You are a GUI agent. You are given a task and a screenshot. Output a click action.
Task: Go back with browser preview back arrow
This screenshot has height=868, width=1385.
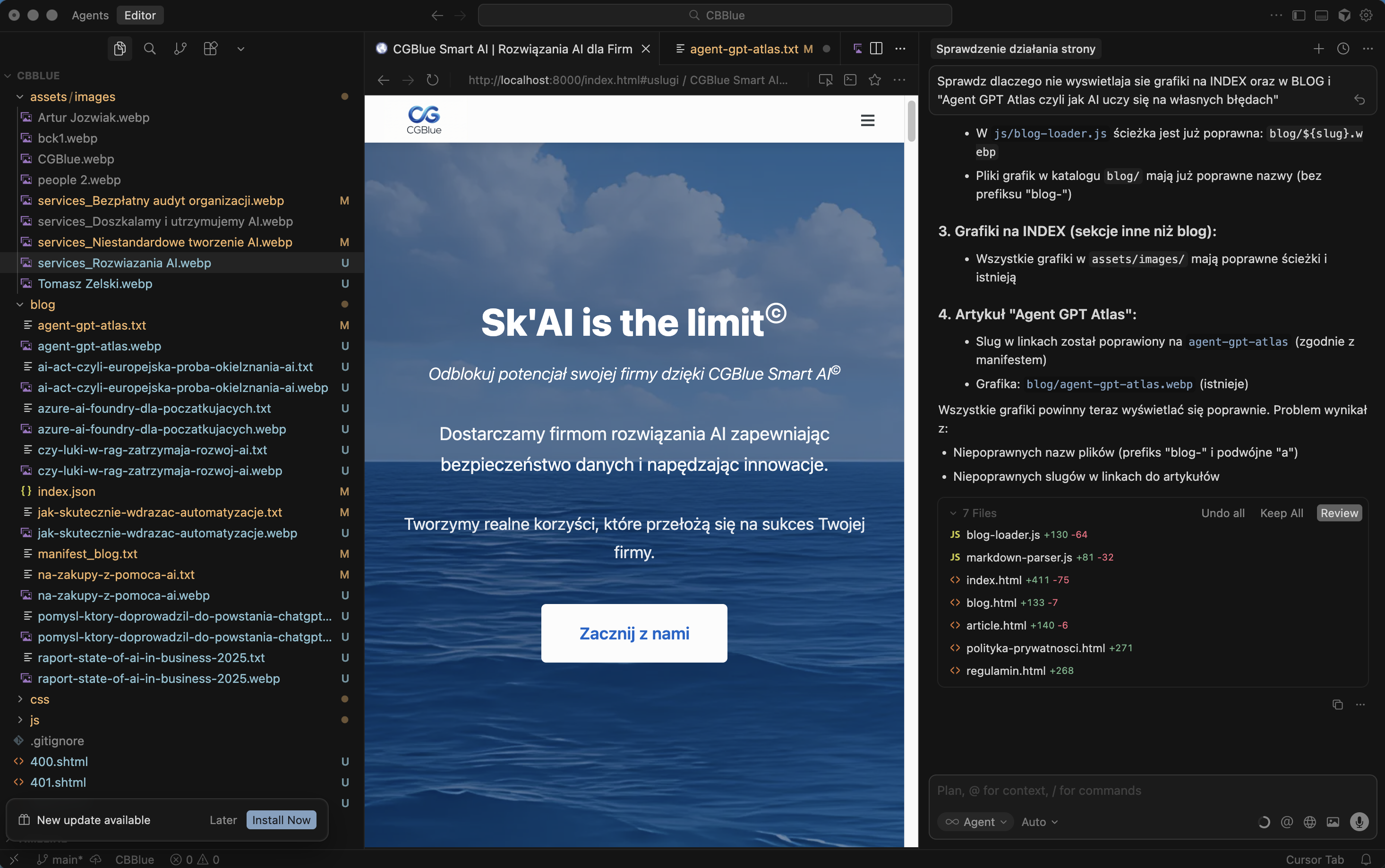click(384, 80)
